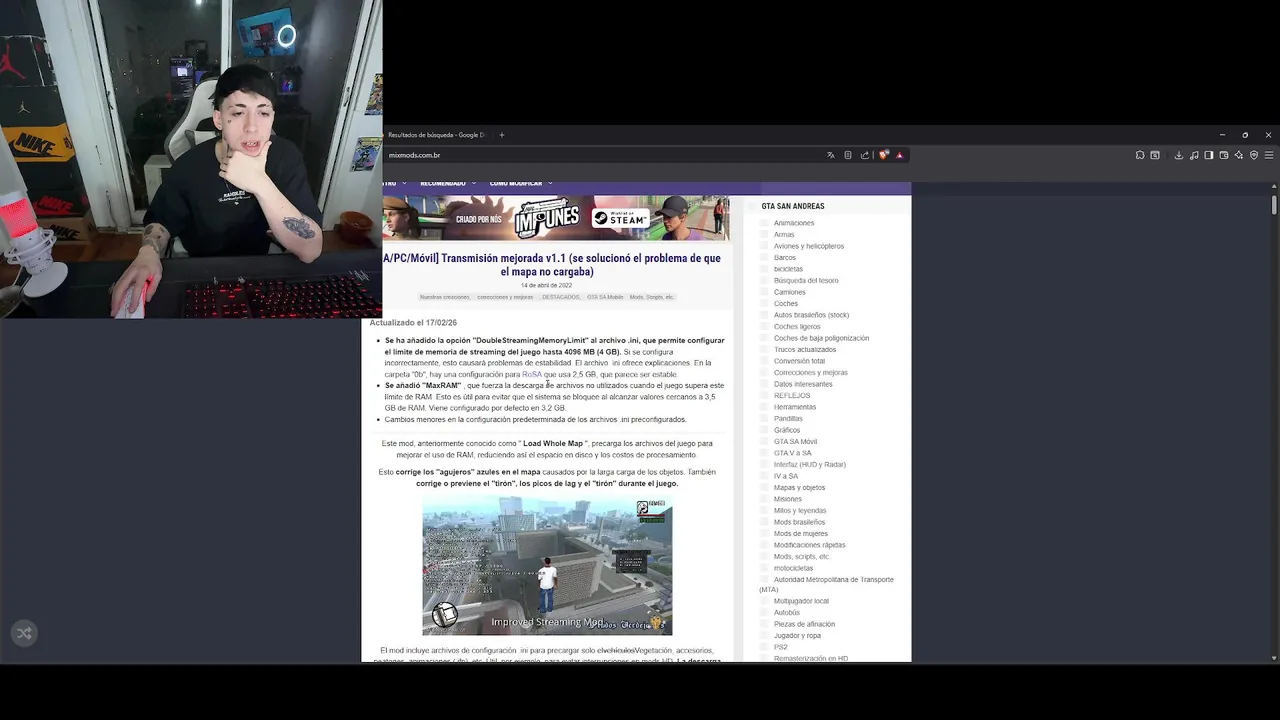This screenshot has height=720, width=1280.
Task: Open the Brave Wallet icon
Action: [1224, 155]
